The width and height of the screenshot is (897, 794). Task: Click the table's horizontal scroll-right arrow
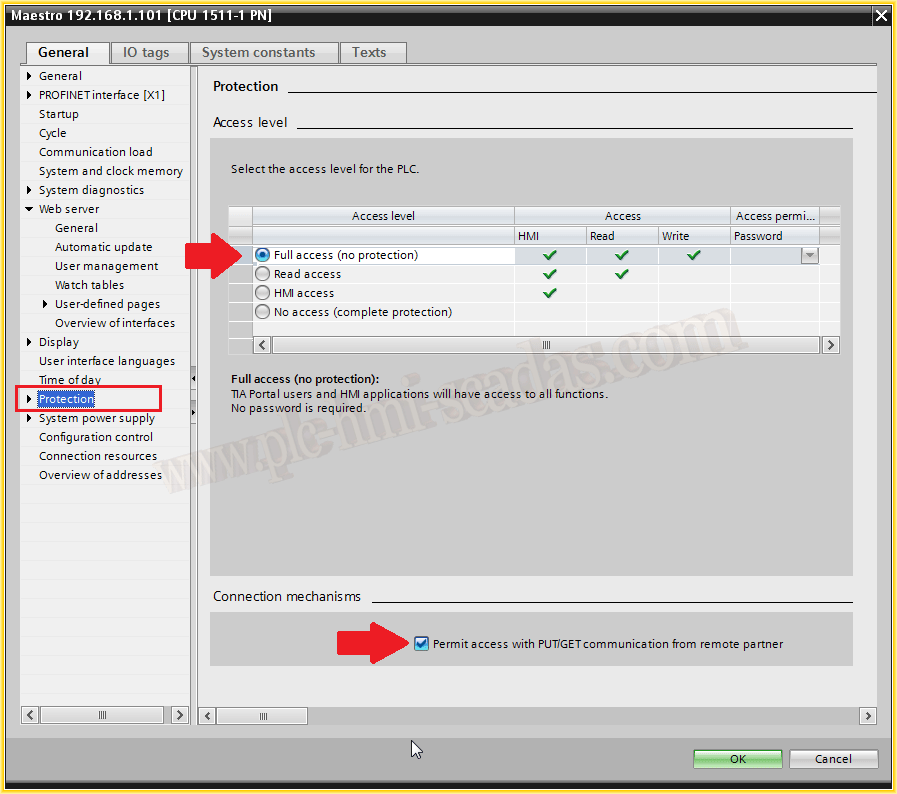click(830, 345)
